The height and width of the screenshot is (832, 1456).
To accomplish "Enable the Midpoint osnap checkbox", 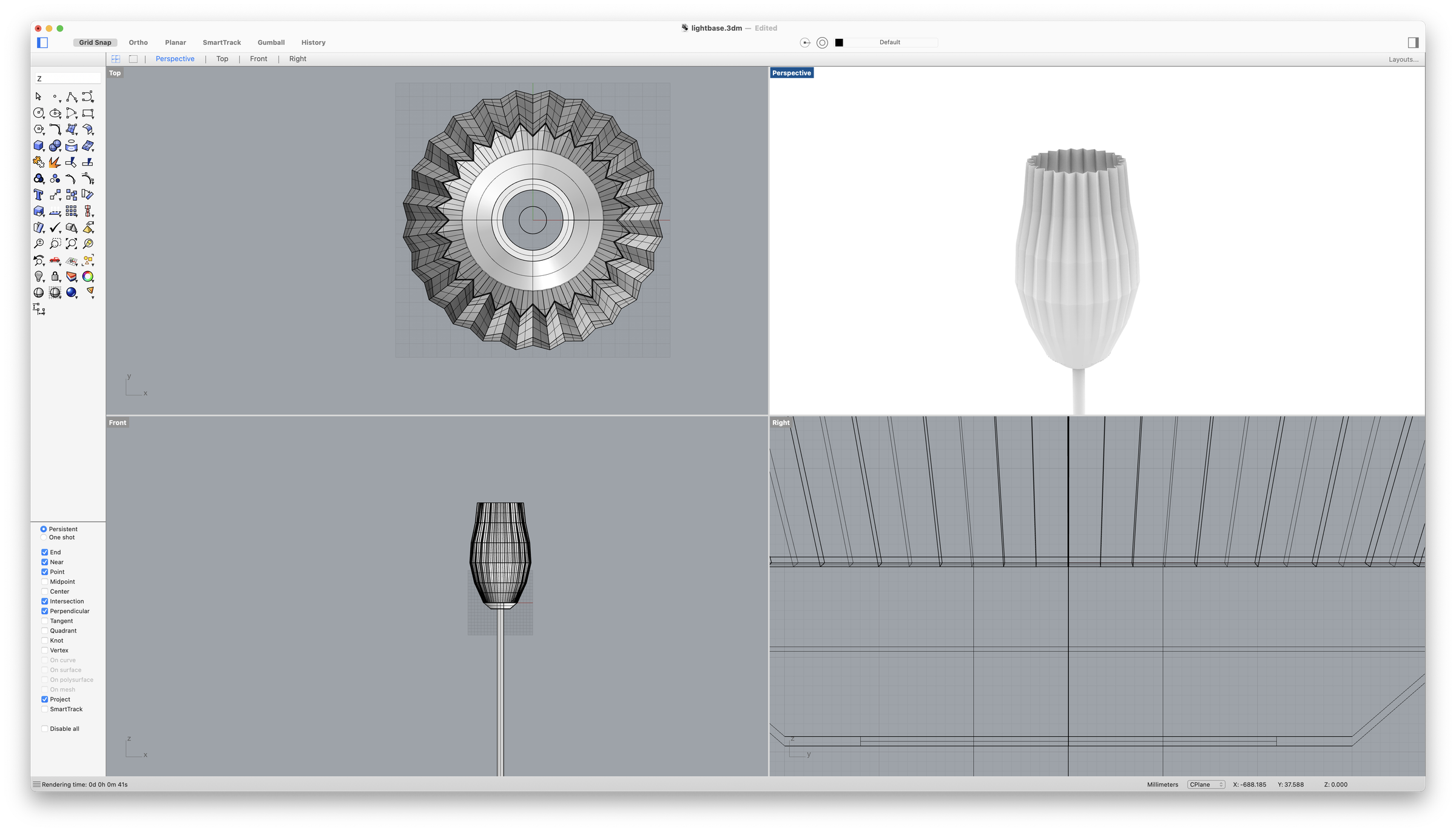I will [x=45, y=582].
